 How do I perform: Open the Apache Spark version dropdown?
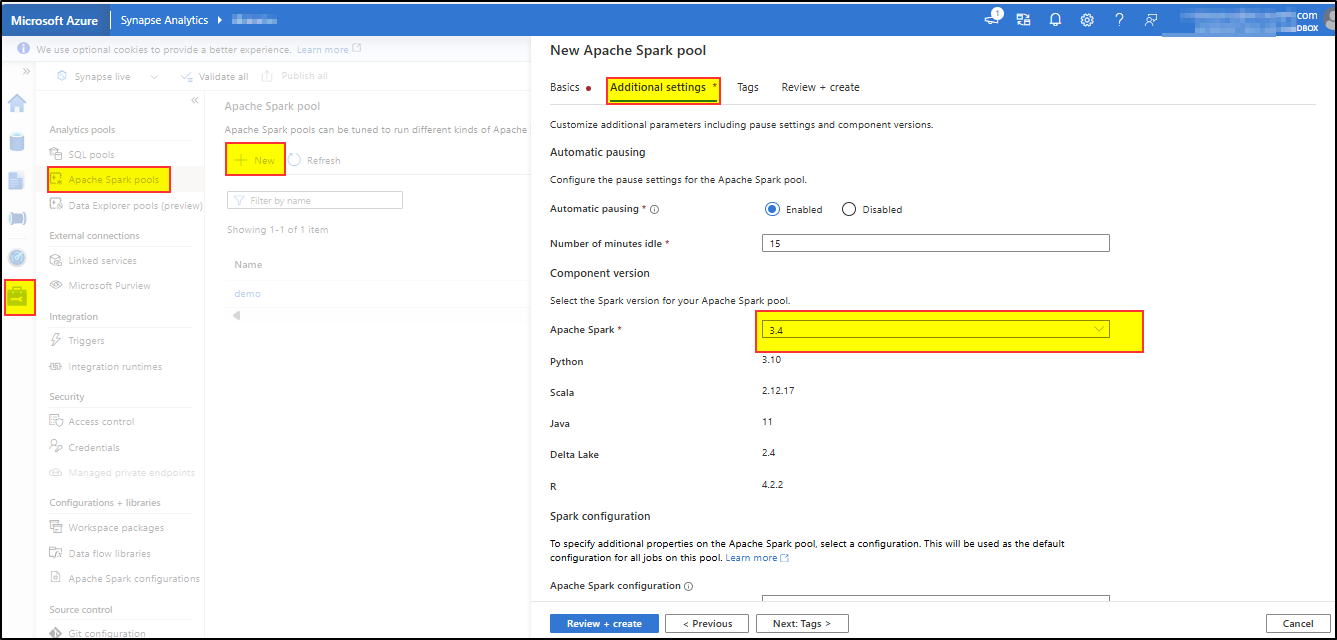[936, 329]
